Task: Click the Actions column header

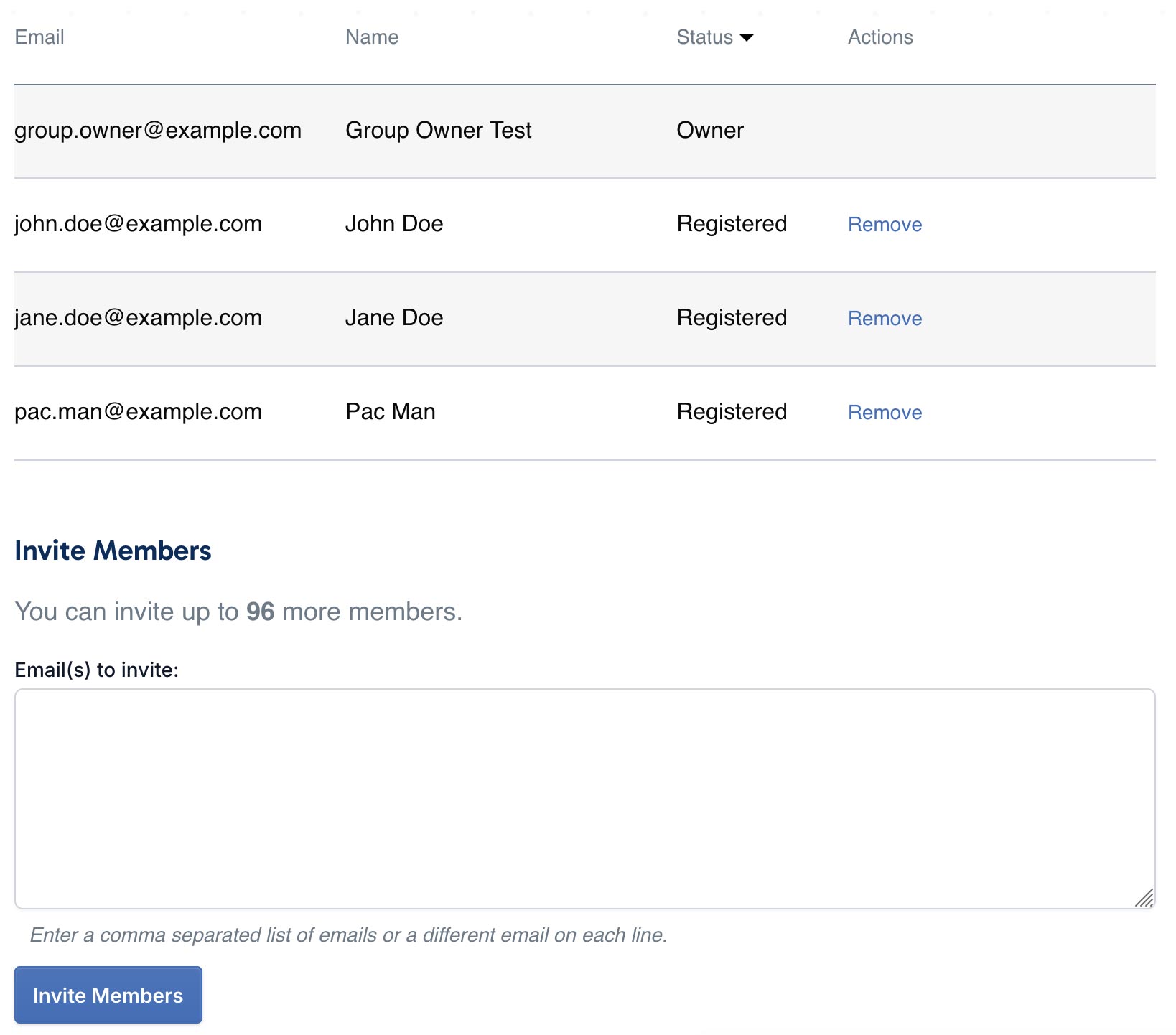Action: [x=879, y=37]
